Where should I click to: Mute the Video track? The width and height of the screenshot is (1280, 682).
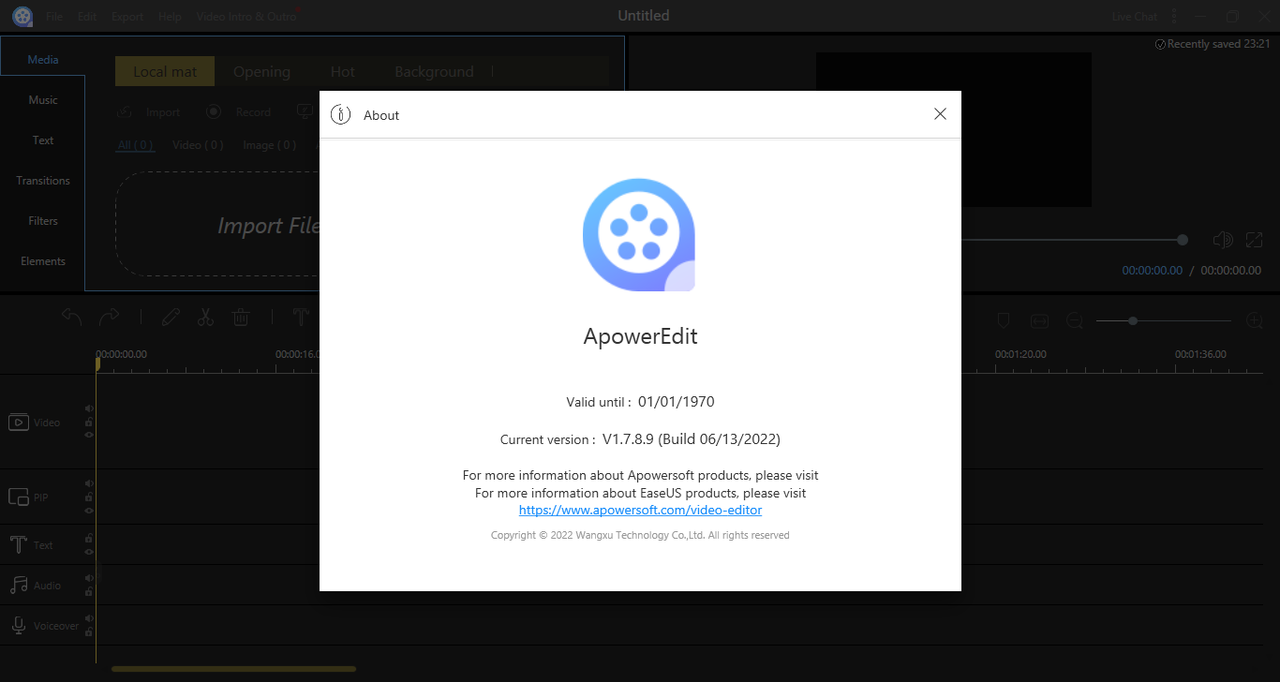[x=89, y=408]
